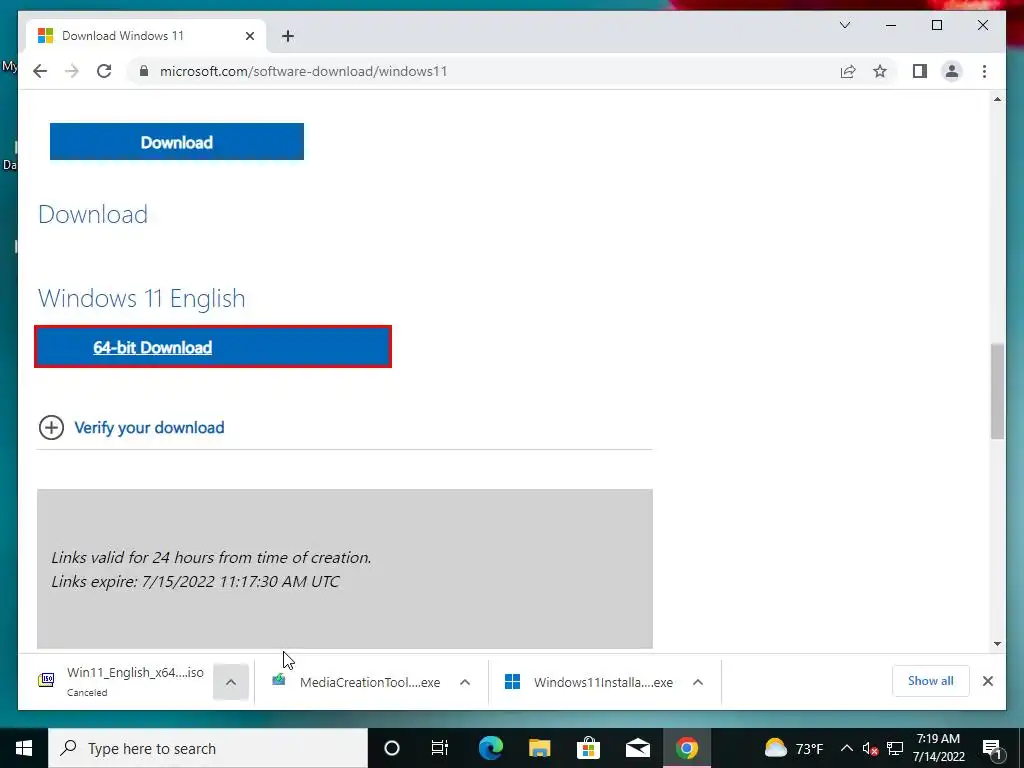Click the muted volume icon in the tray
The height and width of the screenshot is (768, 1024).
[870, 748]
